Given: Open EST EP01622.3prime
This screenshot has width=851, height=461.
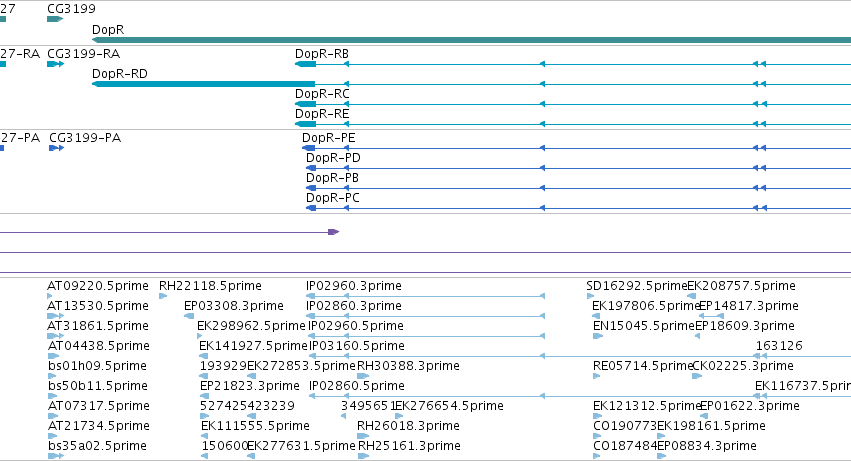Looking at the screenshot, I should click(x=750, y=406).
